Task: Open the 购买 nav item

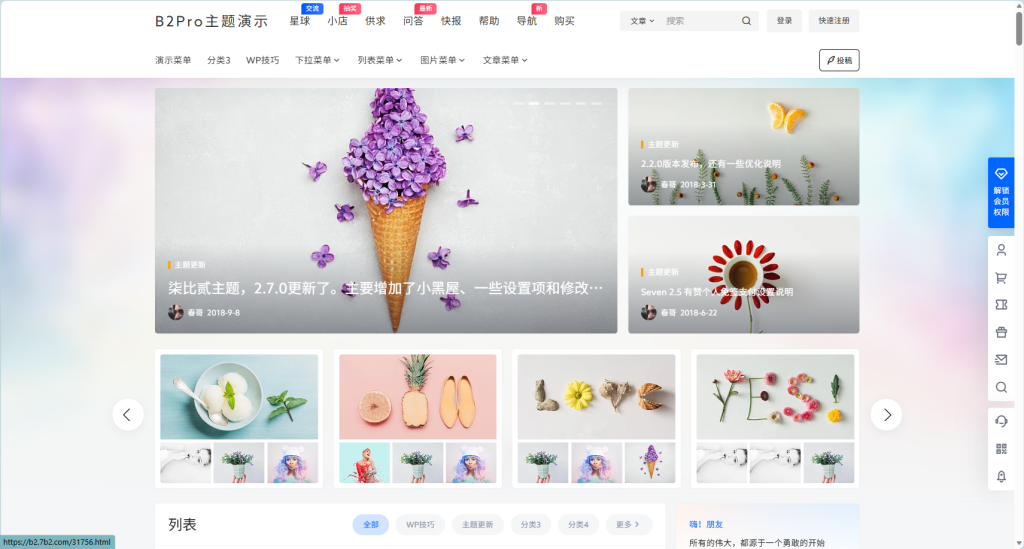Action: pyautogui.click(x=565, y=21)
